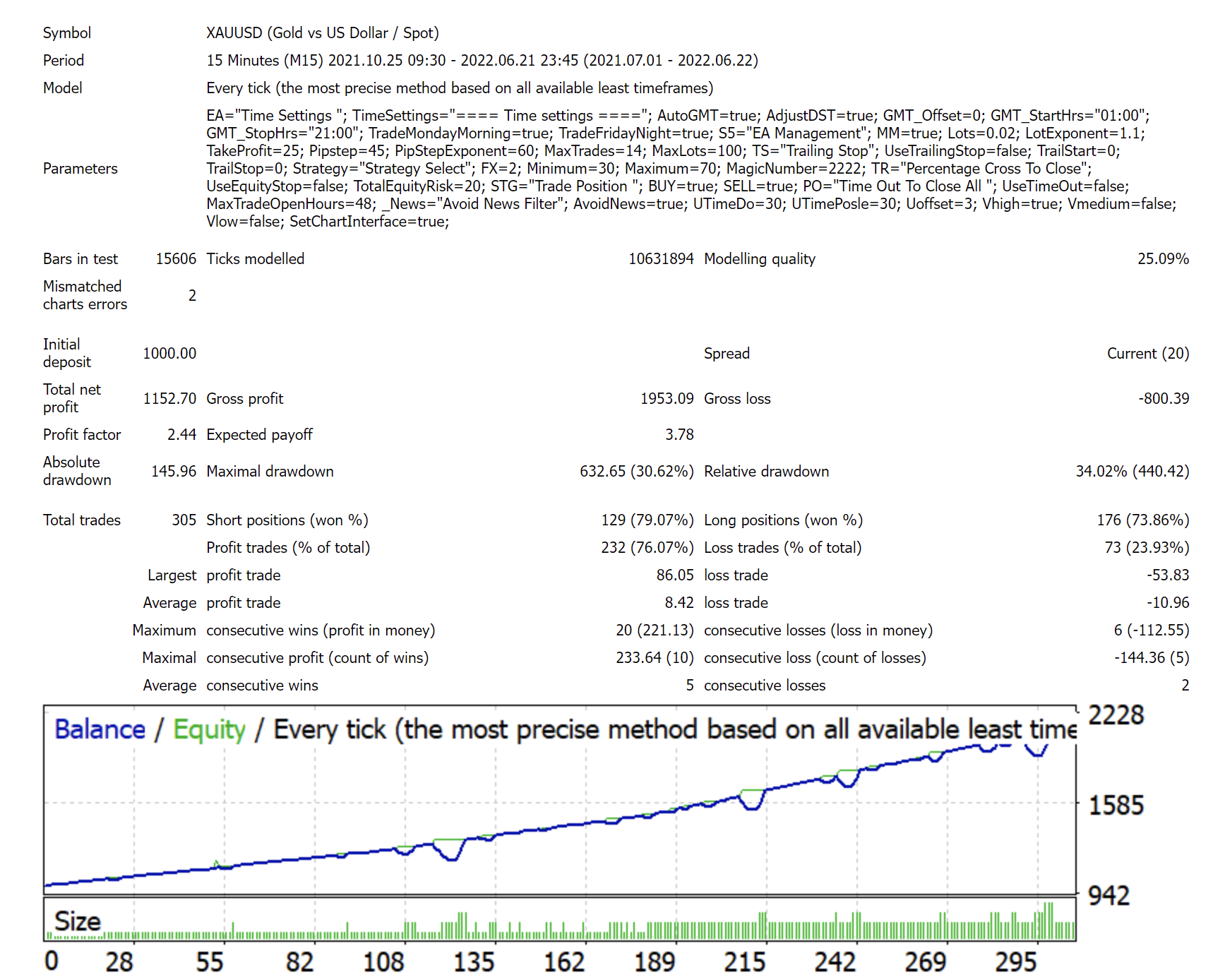Click the green Equity legend label
1213x980 pixels.
pos(209,729)
